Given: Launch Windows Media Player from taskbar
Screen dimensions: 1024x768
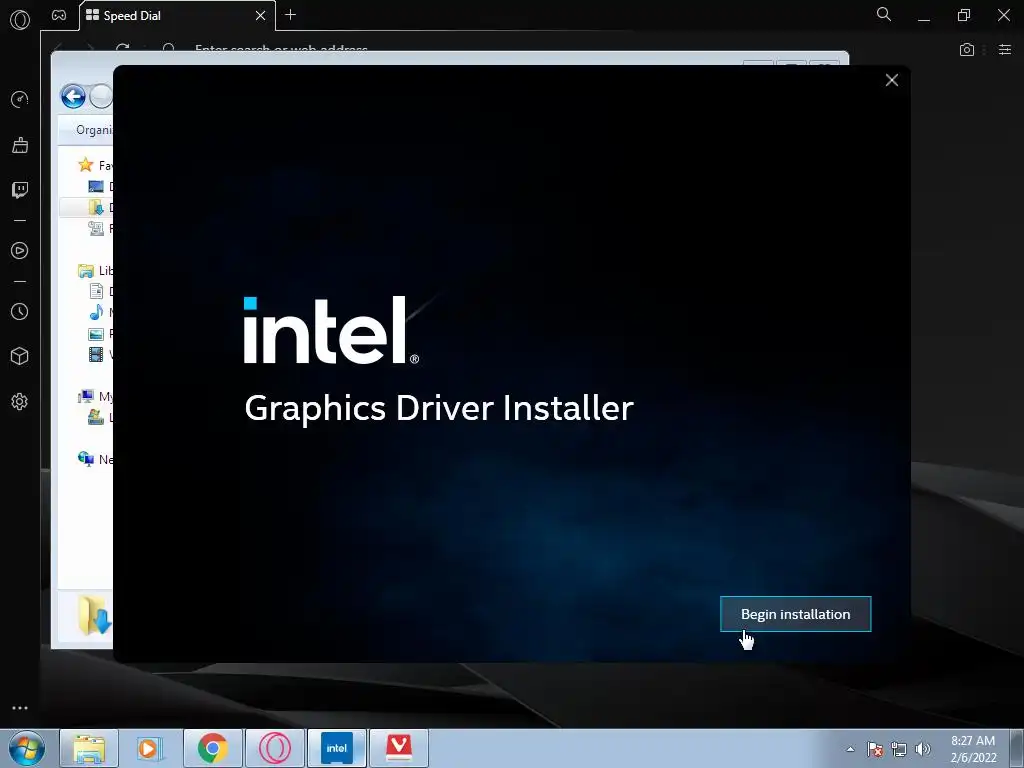Looking at the screenshot, I should [149, 748].
